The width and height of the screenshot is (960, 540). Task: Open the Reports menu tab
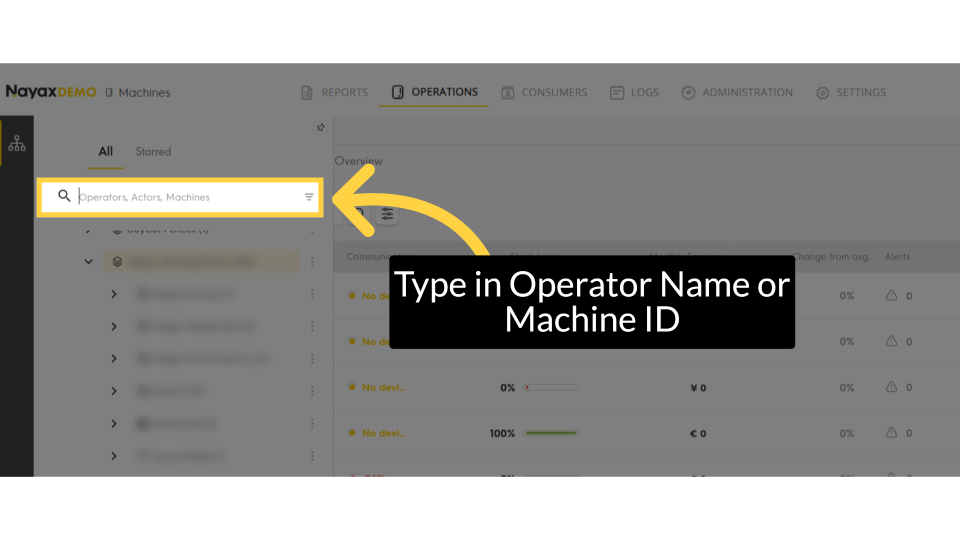coord(335,92)
